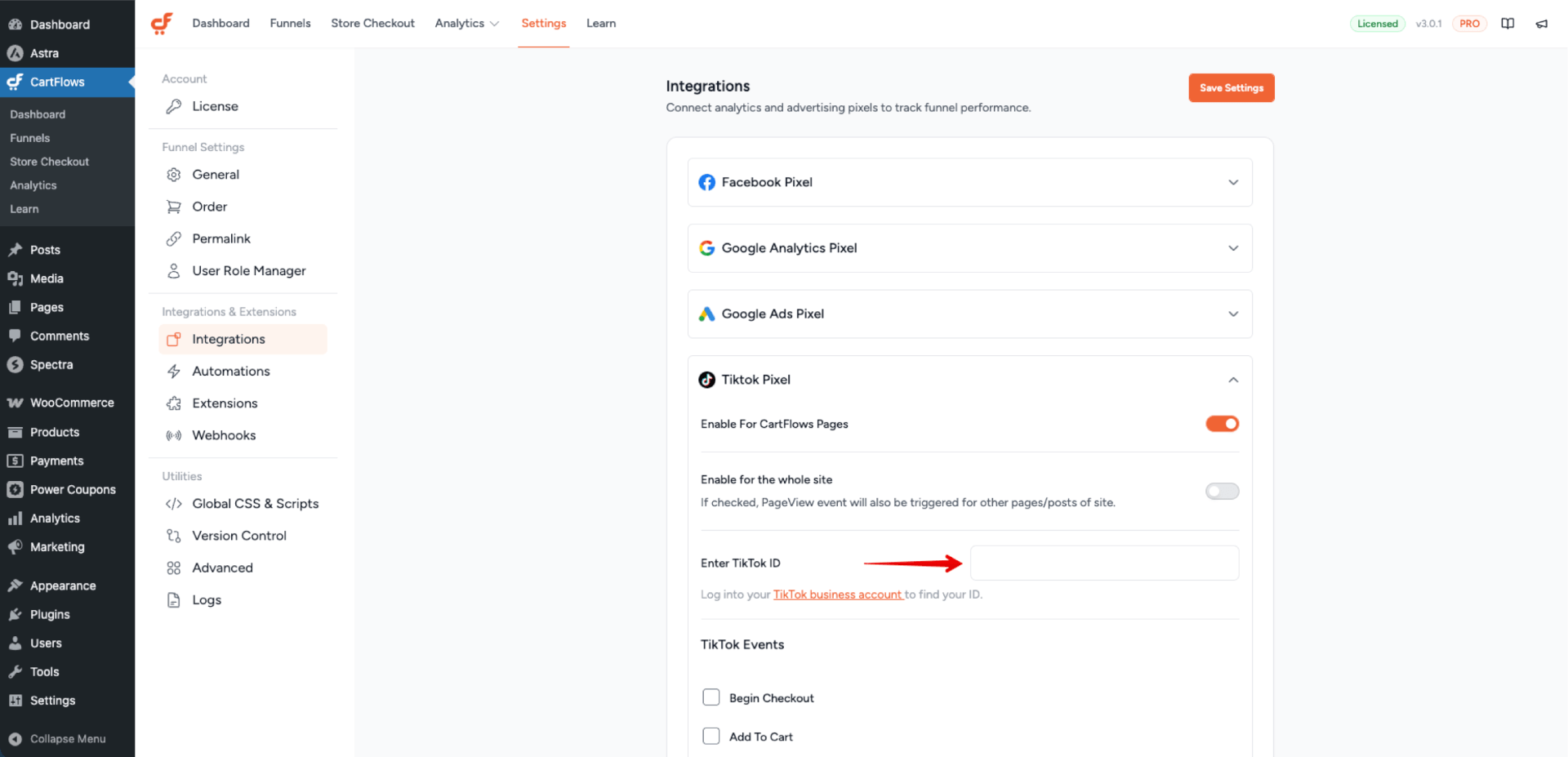Click the Automations lightning icon
The width and height of the screenshot is (1568, 757).
tap(173, 371)
